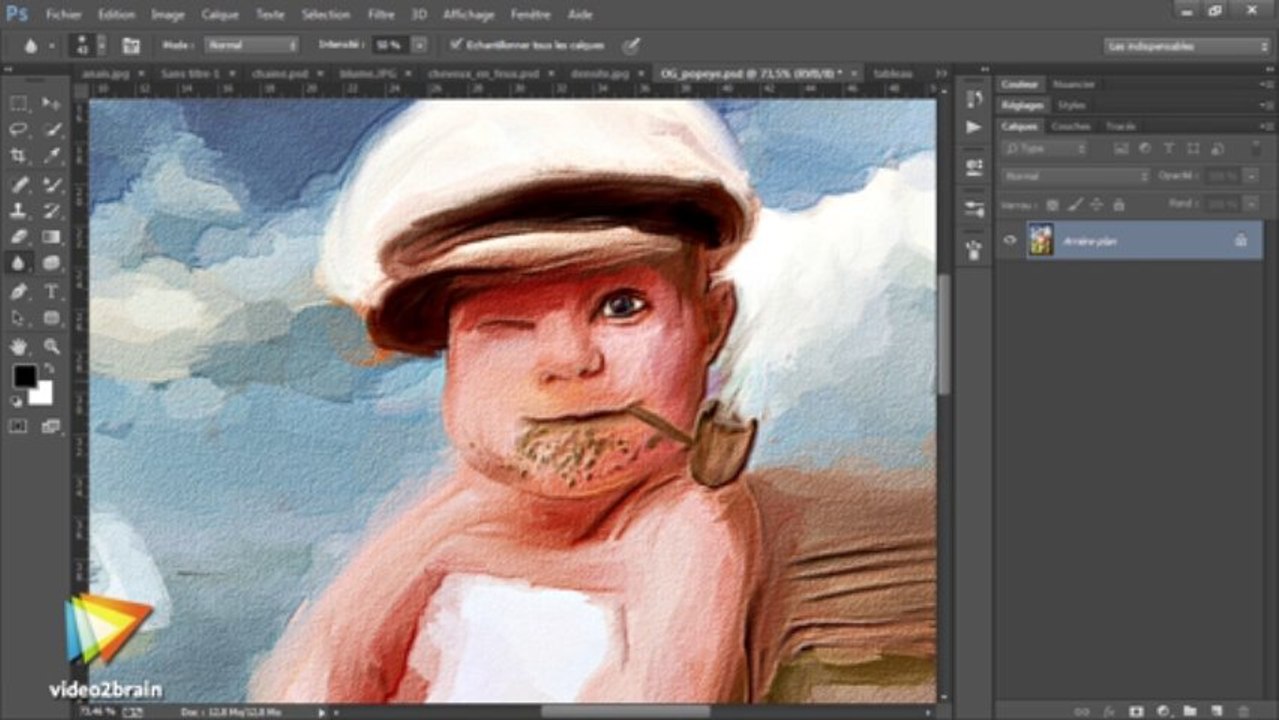Image resolution: width=1279 pixels, height=720 pixels.
Task: Select the Zoom tool
Action: [x=52, y=347]
